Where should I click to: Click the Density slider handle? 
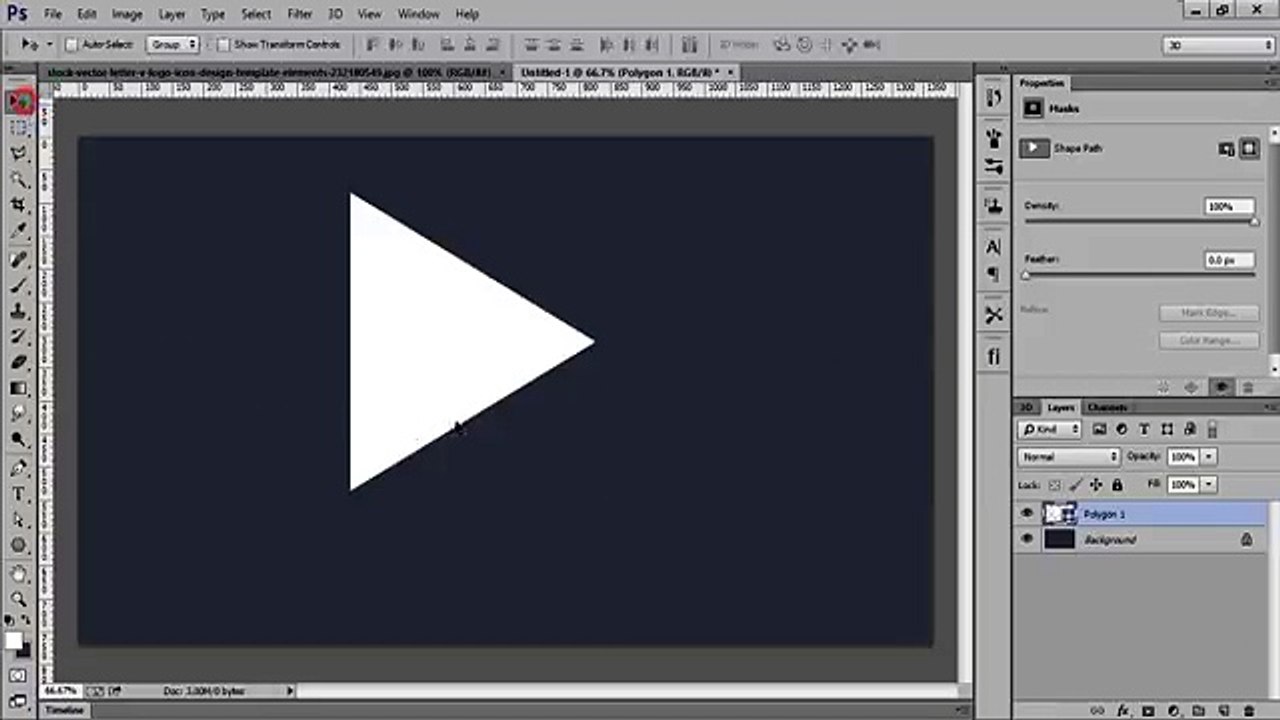1254,222
